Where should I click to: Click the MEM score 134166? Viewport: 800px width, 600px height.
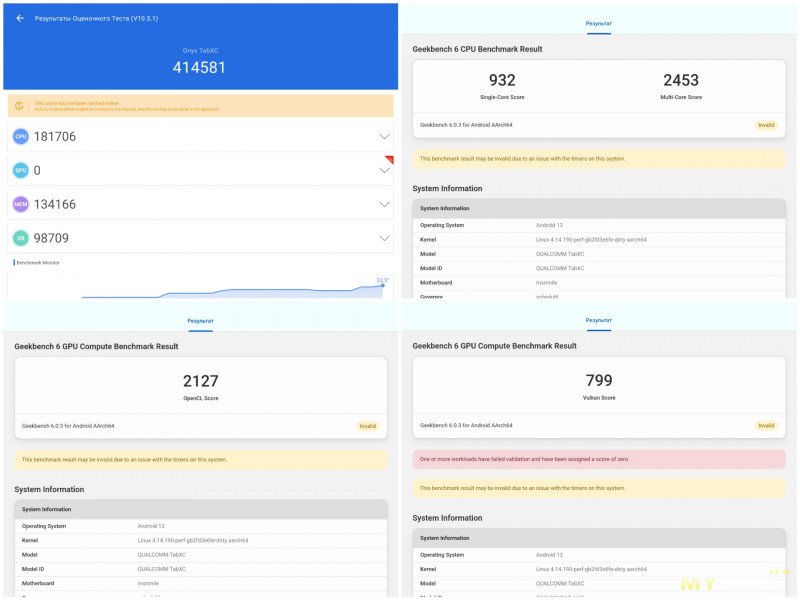click(55, 205)
